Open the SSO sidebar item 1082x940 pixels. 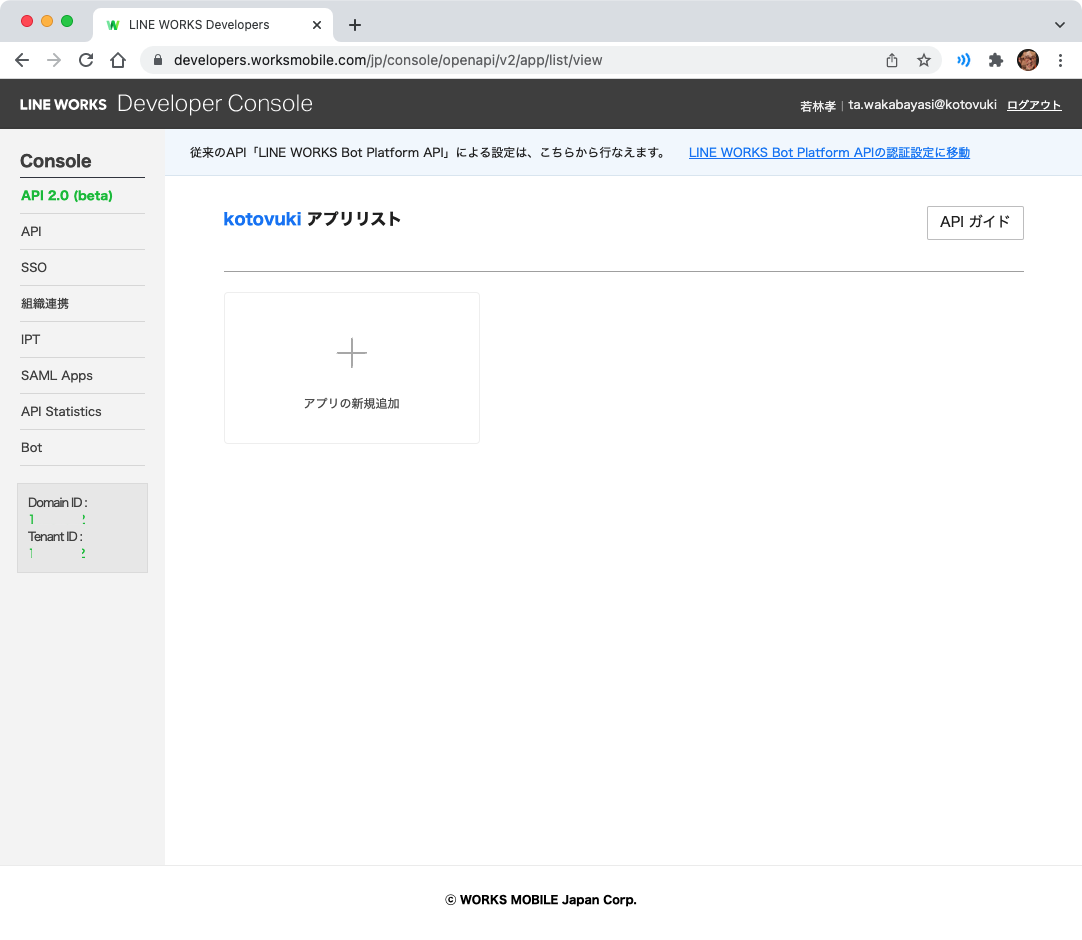[34, 267]
